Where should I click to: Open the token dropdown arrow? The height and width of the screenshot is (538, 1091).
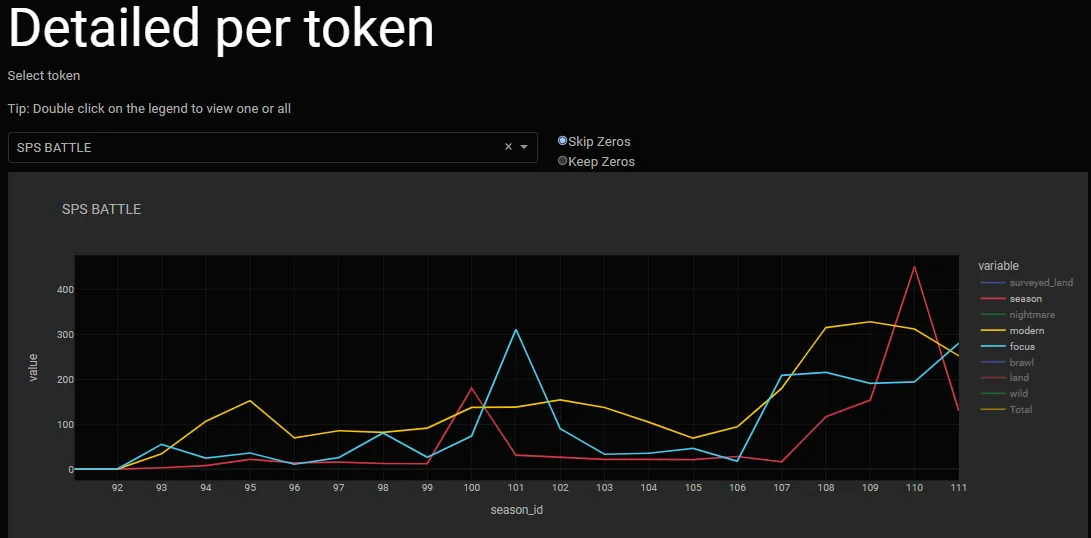(524, 147)
